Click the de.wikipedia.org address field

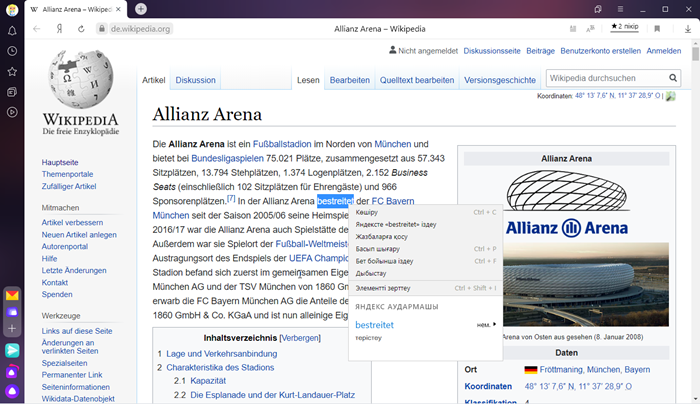click(x=140, y=29)
